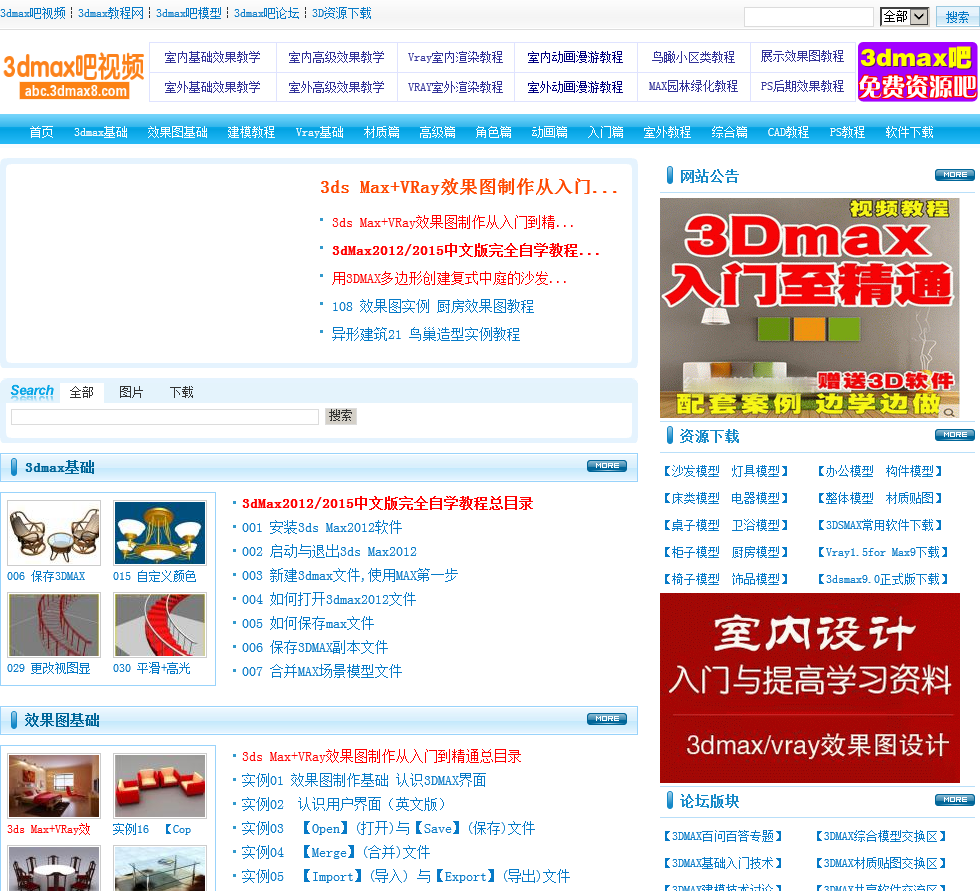Open the wireframe staircase thumbnail 029 更改视图显
The height and width of the screenshot is (891, 980).
click(x=54, y=625)
